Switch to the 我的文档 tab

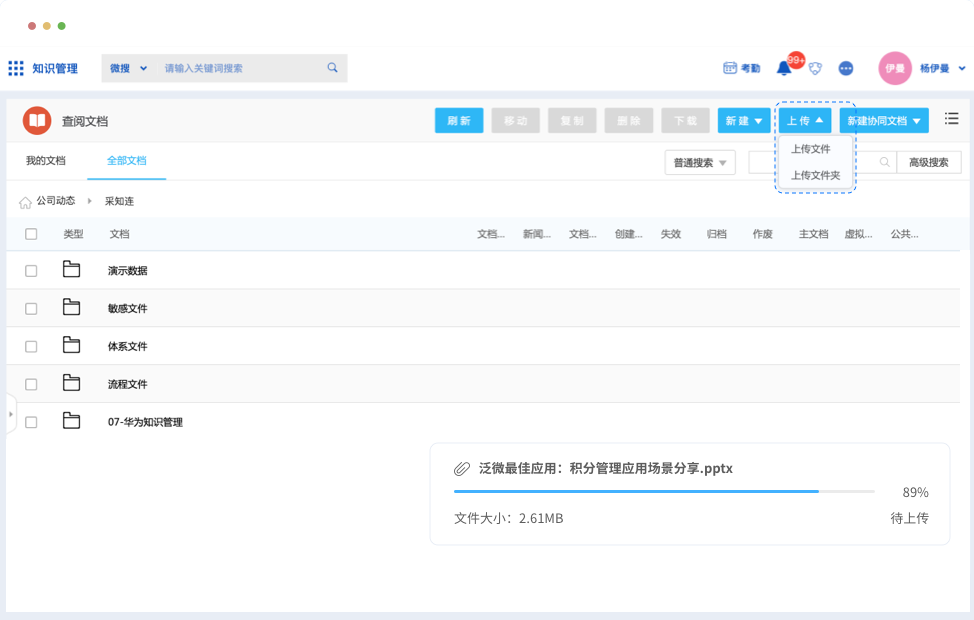[45, 160]
